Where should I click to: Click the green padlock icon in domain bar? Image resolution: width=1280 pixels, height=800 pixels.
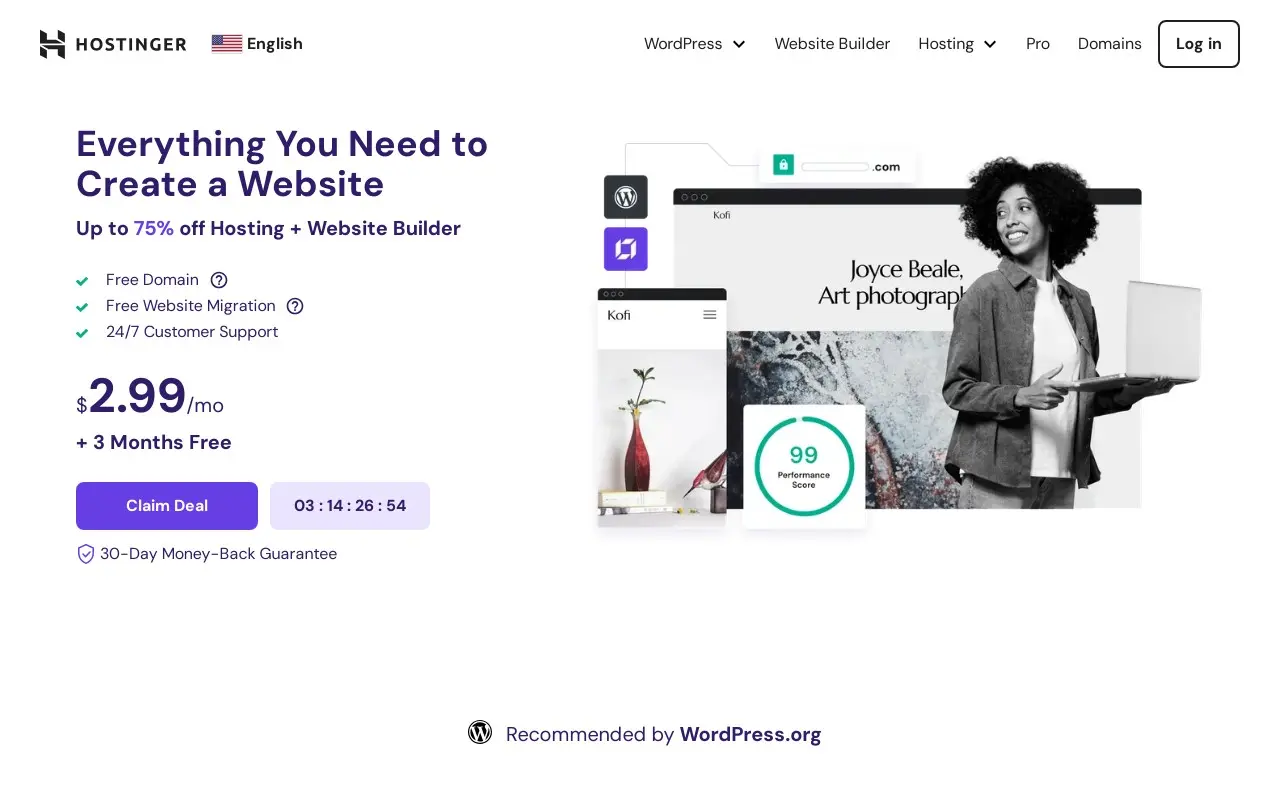click(783, 166)
